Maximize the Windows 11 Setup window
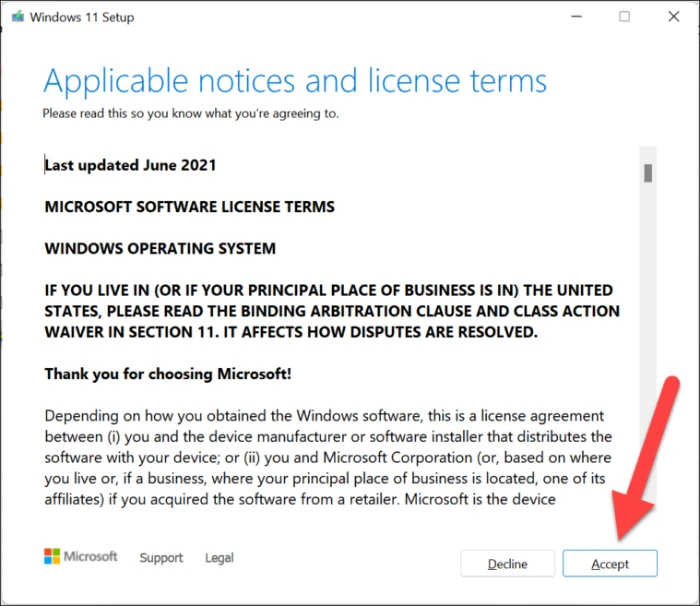The width and height of the screenshot is (700, 606). 624,17
